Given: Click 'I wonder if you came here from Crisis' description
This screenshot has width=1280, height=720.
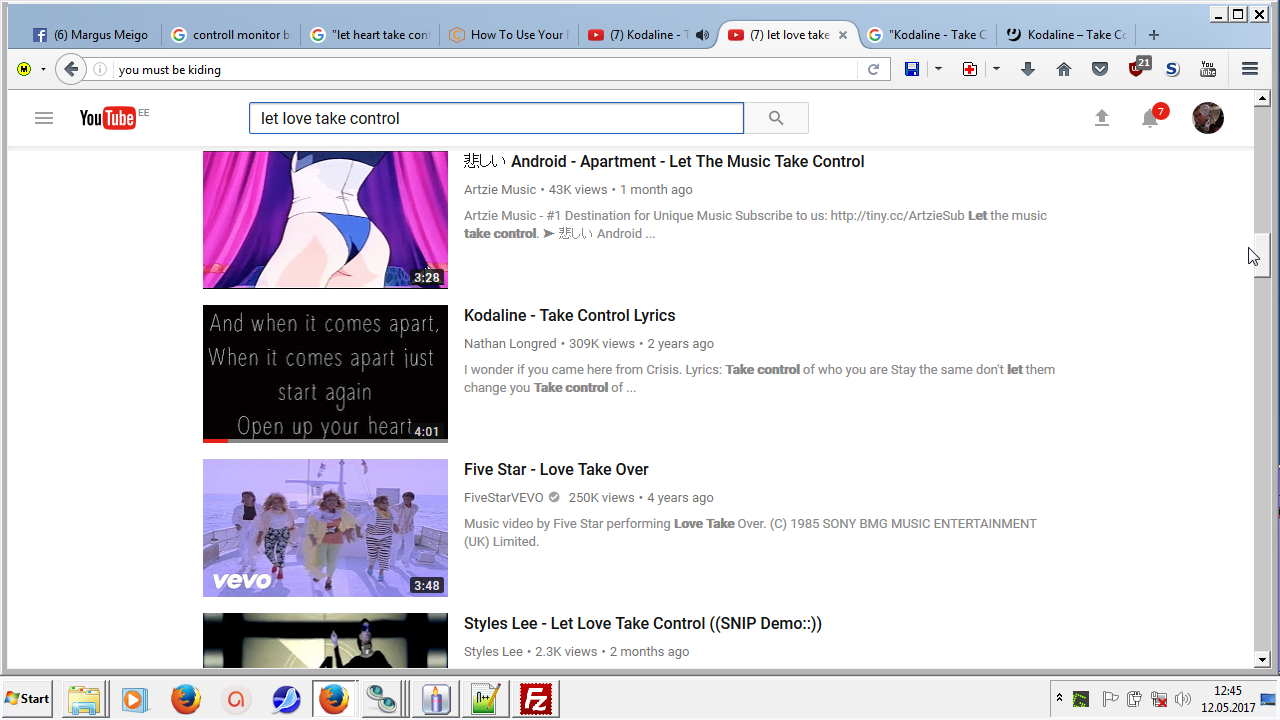Looking at the screenshot, I should click(759, 379).
